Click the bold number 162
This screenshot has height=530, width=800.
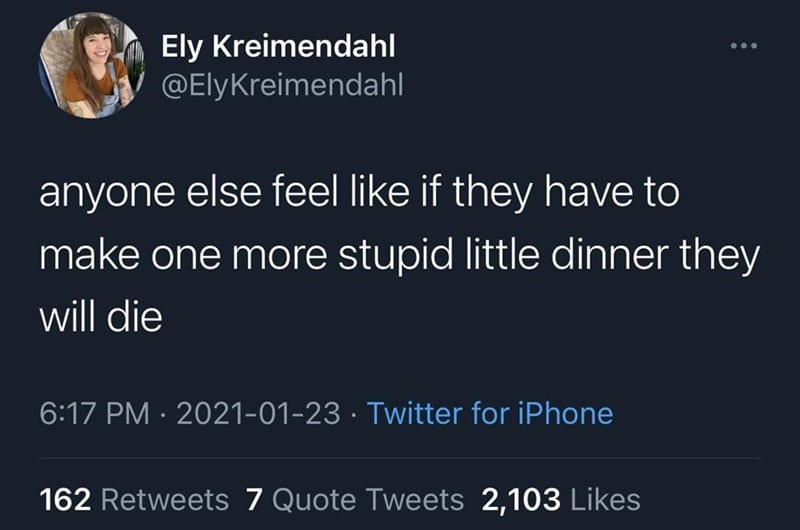pos(65,499)
